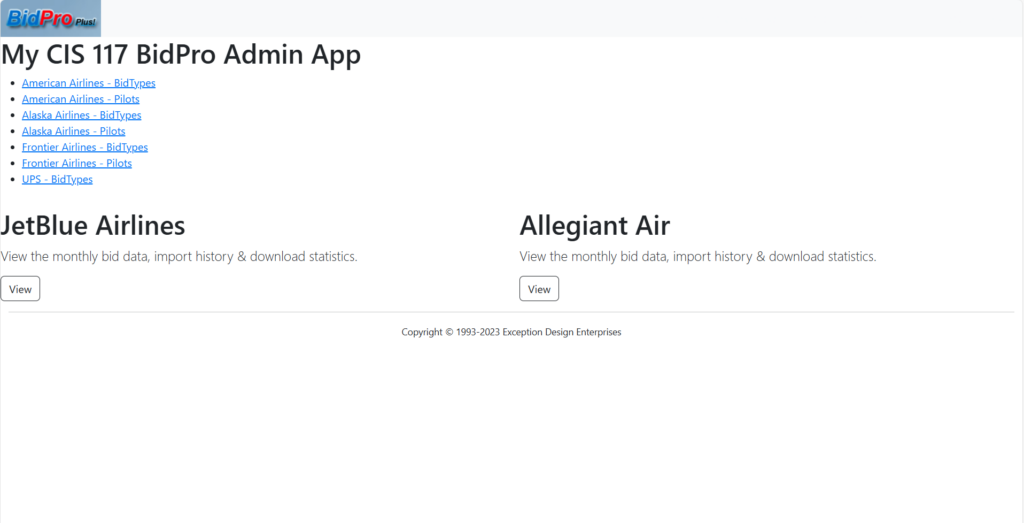
Task: Open Frontier Airlines - Pilots page
Action: click(76, 163)
